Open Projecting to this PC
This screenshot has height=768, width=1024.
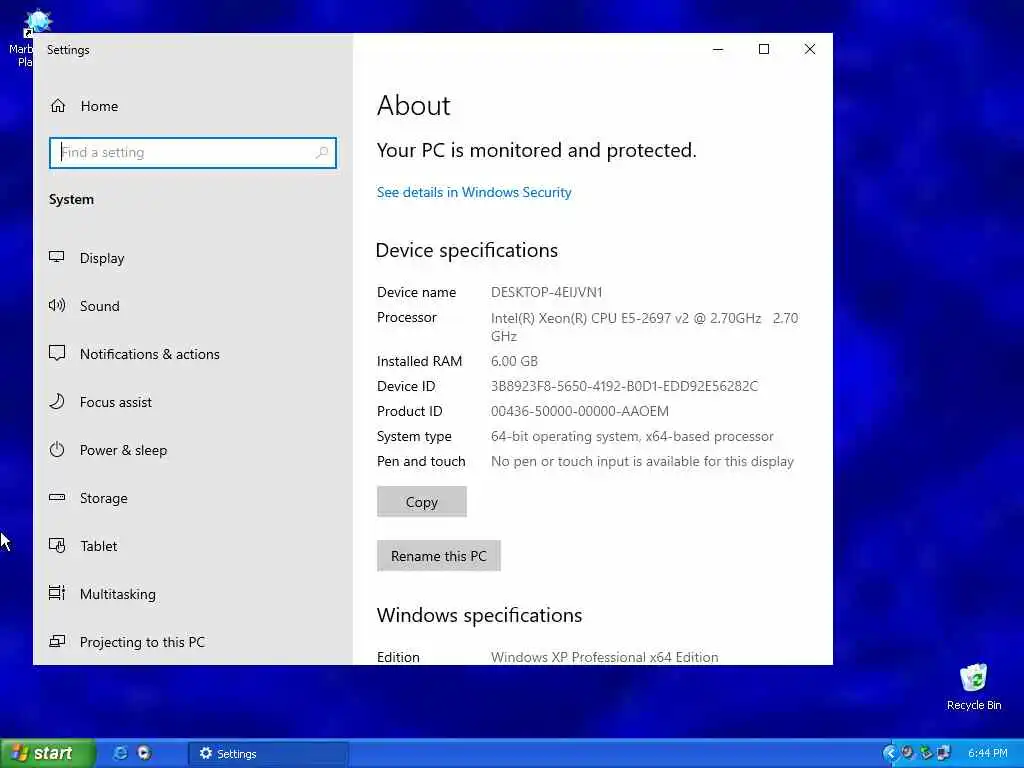[x=128, y=642]
